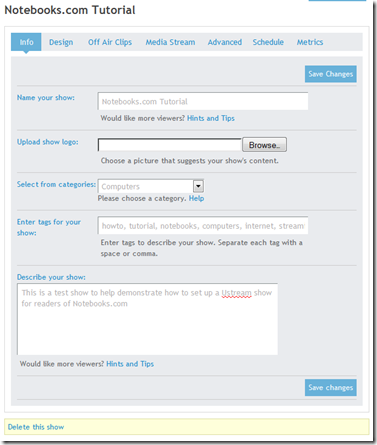Click the Delete this show link
The width and height of the screenshot is (377, 445).
coord(36,427)
